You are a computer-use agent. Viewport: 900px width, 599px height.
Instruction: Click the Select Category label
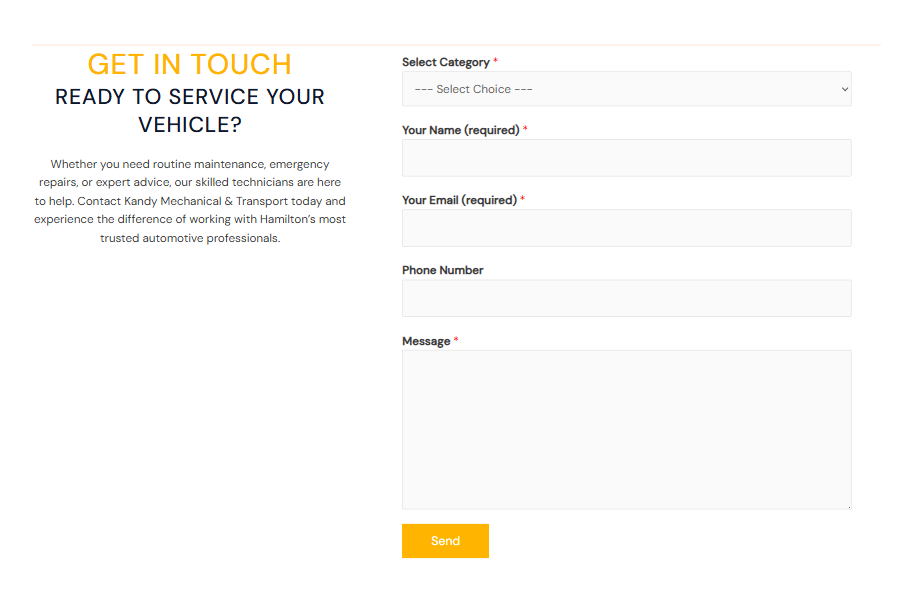pos(447,62)
